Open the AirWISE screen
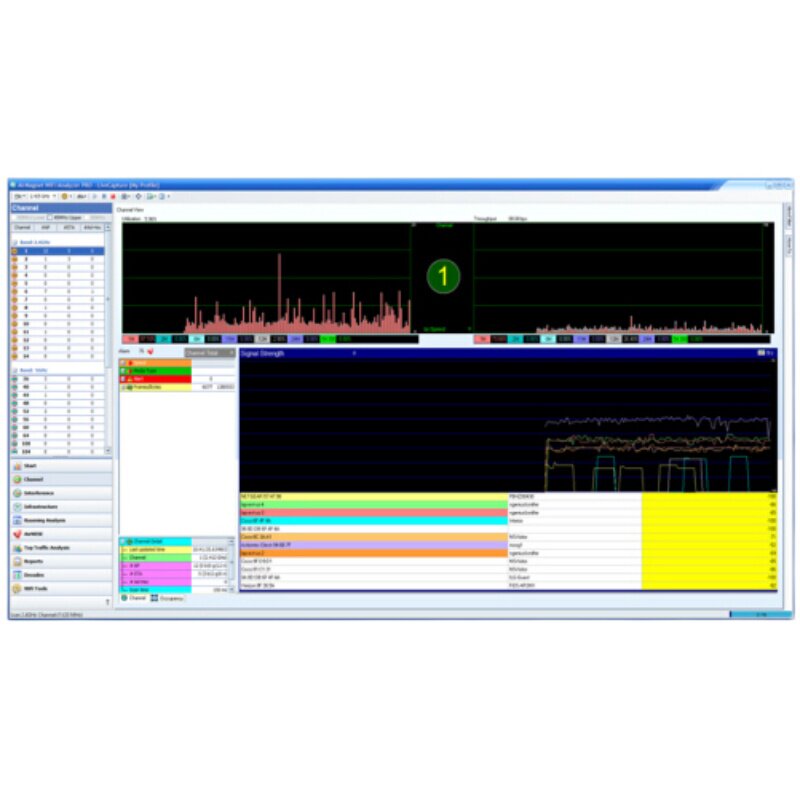The width and height of the screenshot is (800, 800). (x=61, y=534)
